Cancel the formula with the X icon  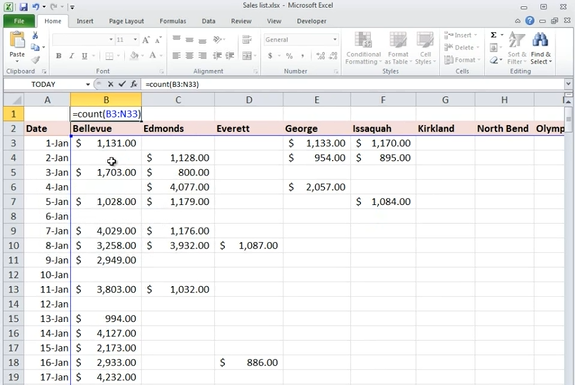pos(110,84)
